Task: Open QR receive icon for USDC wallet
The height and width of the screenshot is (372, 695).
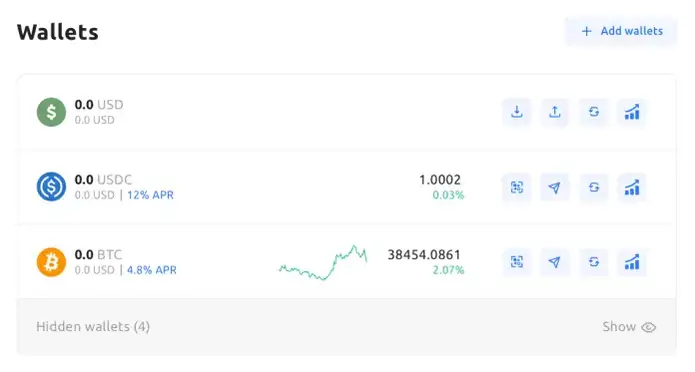Action: 516,187
